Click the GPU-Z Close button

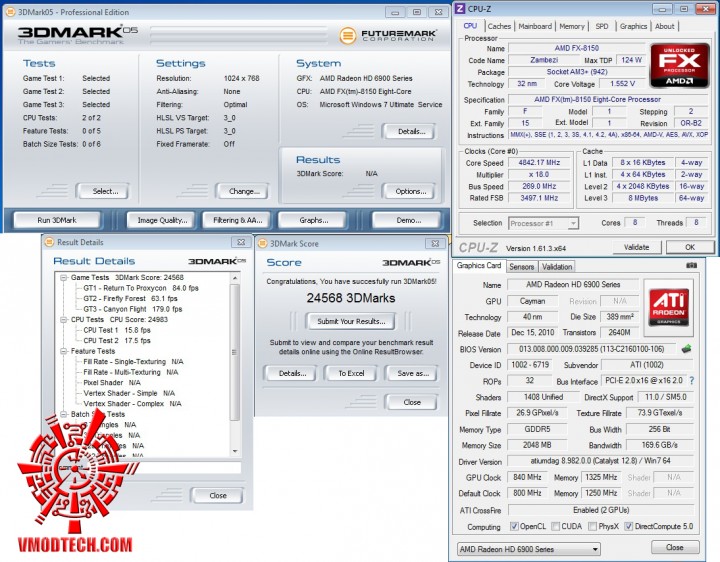(675, 547)
